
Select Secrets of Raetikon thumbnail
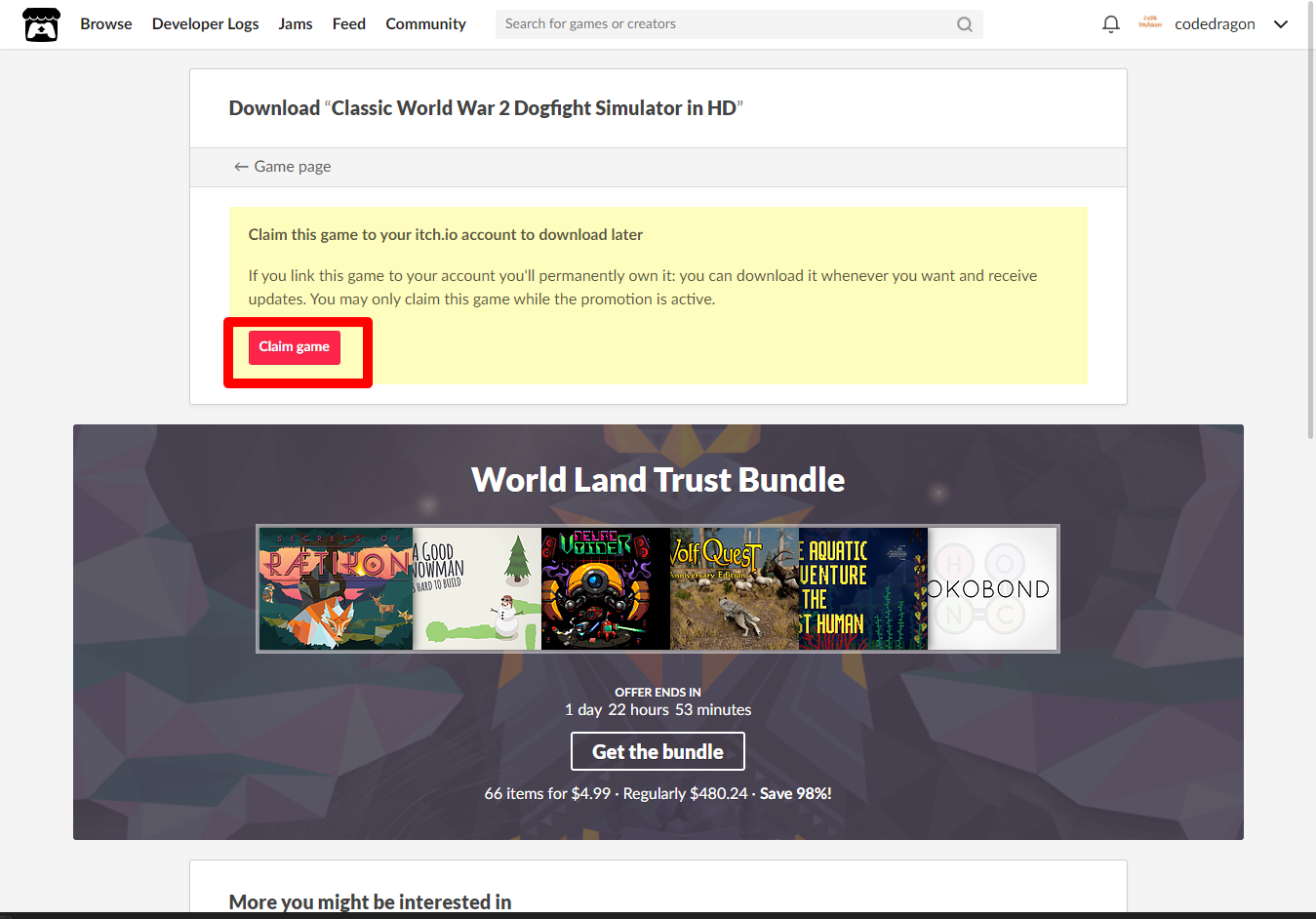pyautogui.click(x=336, y=589)
